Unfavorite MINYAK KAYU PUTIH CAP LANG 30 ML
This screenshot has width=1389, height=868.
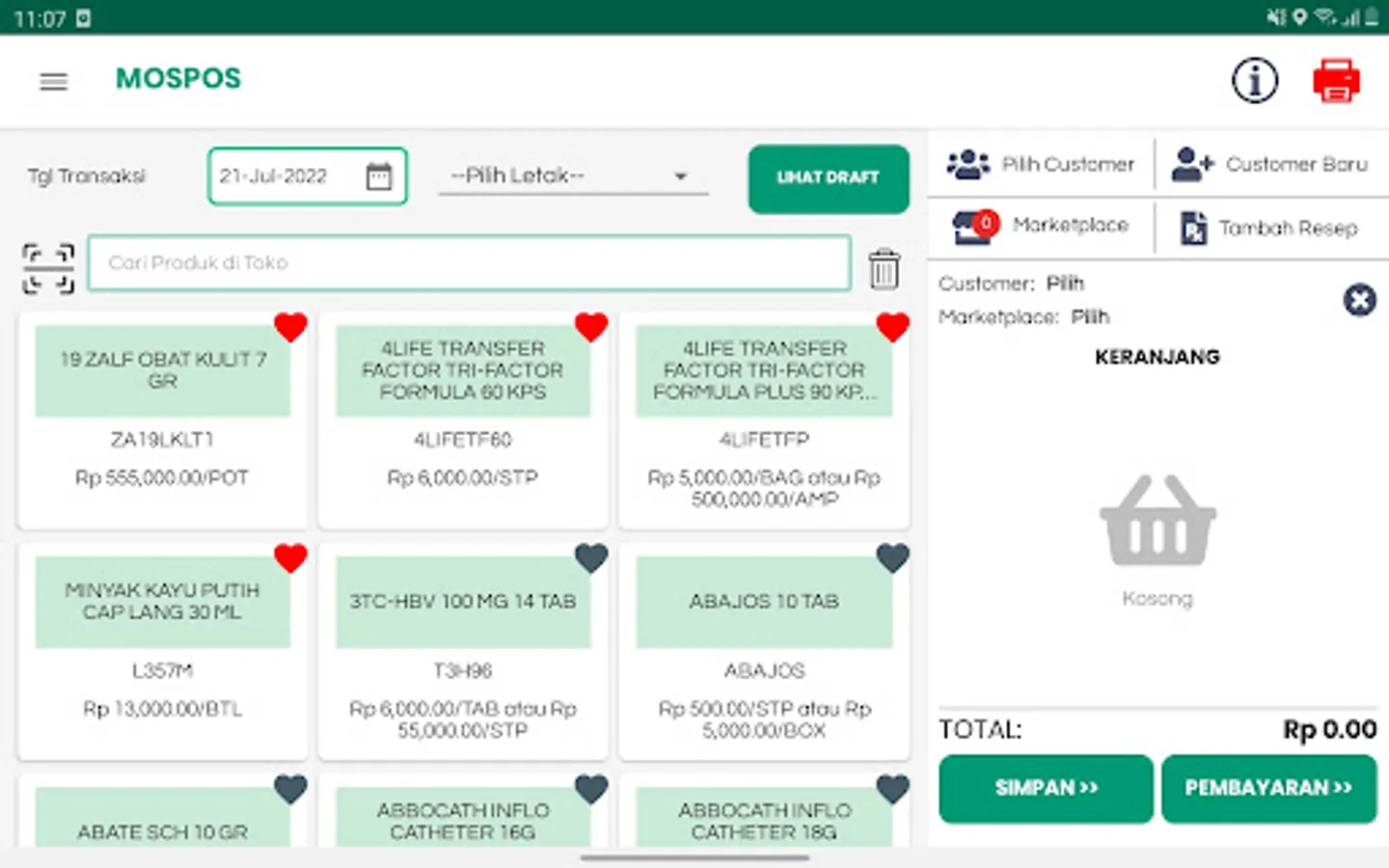[290, 558]
